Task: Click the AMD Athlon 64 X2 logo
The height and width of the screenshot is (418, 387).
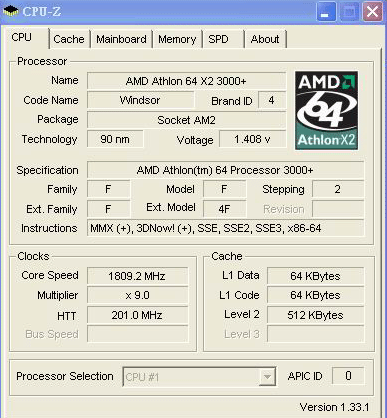Action: 326,110
